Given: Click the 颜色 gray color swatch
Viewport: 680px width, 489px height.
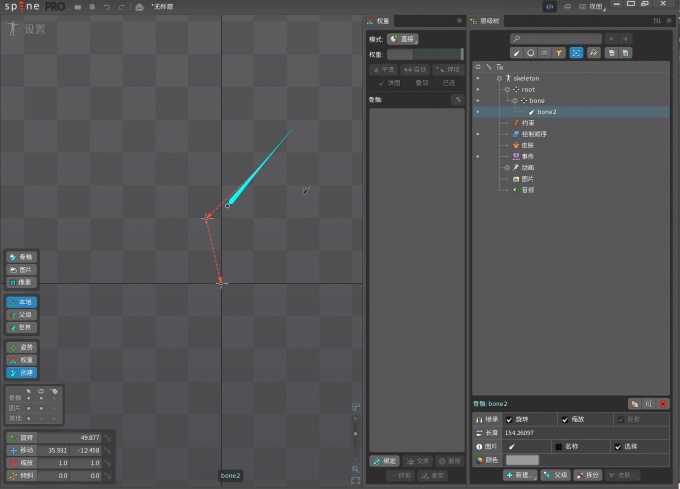Looking at the screenshot, I should click(x=522, y=460).
